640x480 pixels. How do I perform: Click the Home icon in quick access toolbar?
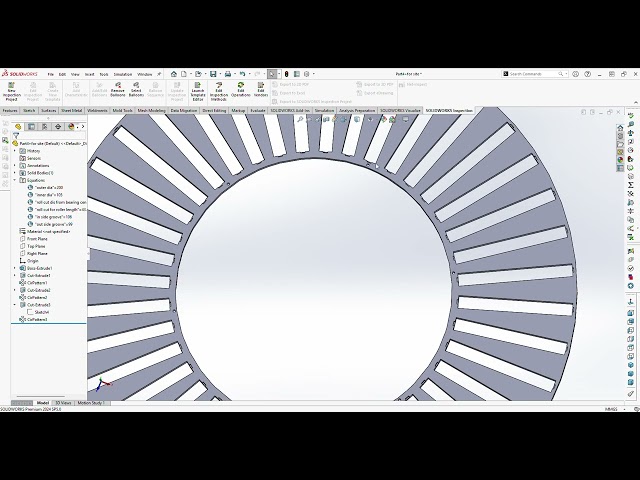(x=174, y=74)
